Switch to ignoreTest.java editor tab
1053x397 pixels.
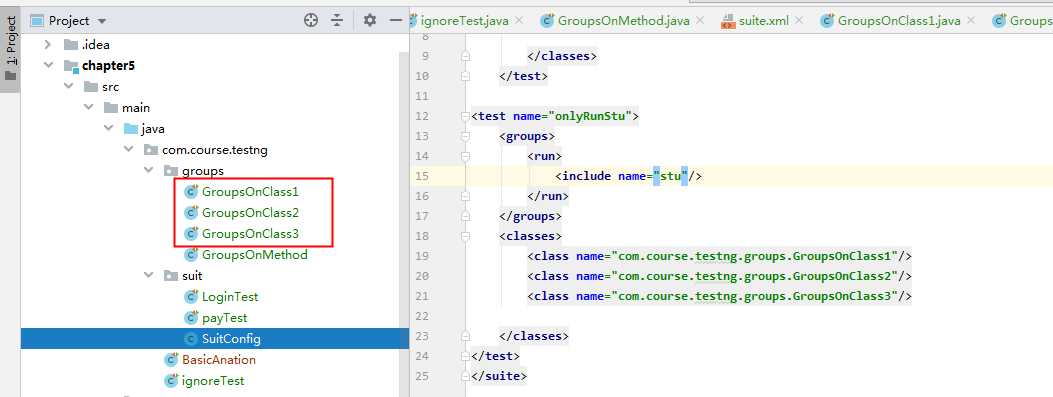(464, 21)
